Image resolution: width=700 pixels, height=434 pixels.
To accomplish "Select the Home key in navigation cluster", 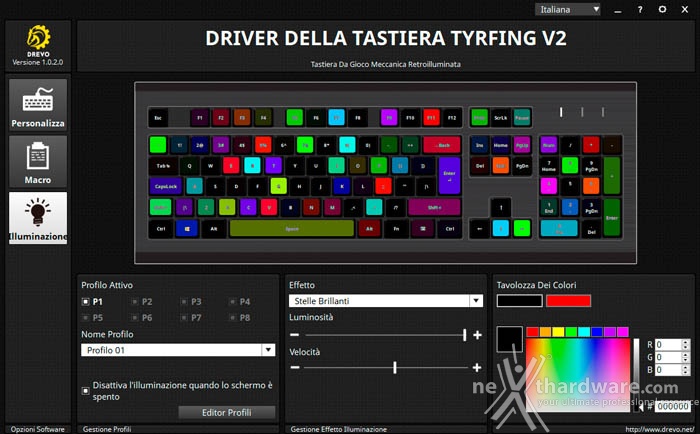I will (x=500, y=145).
